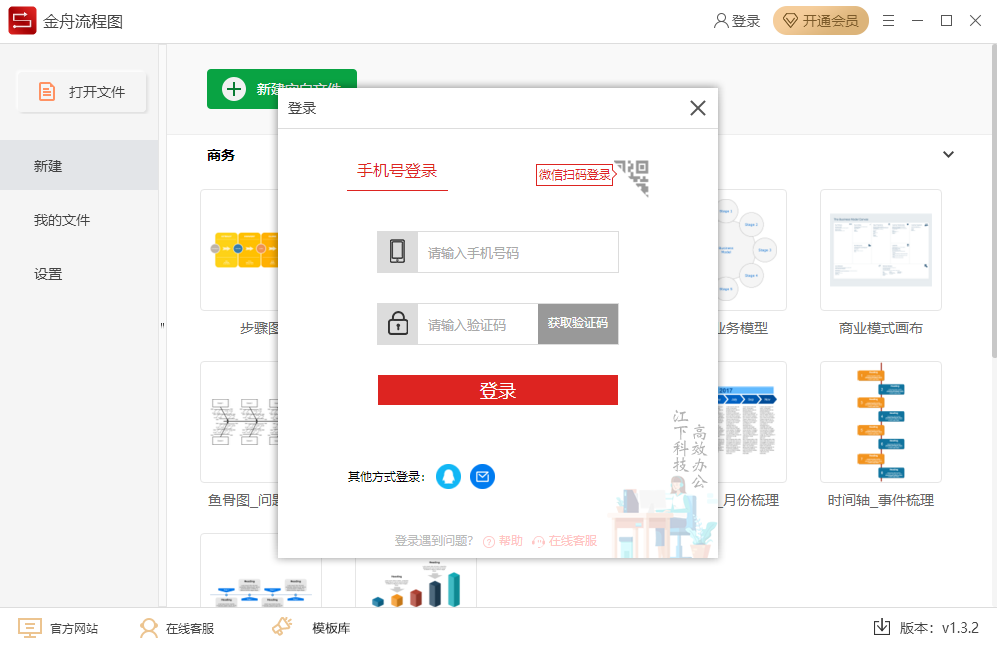Click the lock icon left of the verification code field
This screenshot has width=997, height=648.
point(397,324)
